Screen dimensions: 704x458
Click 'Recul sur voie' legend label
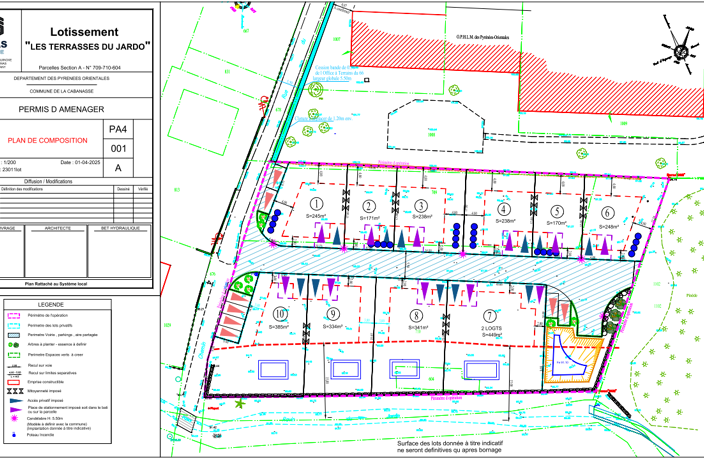pyautogui.click(x=40, y=366)
